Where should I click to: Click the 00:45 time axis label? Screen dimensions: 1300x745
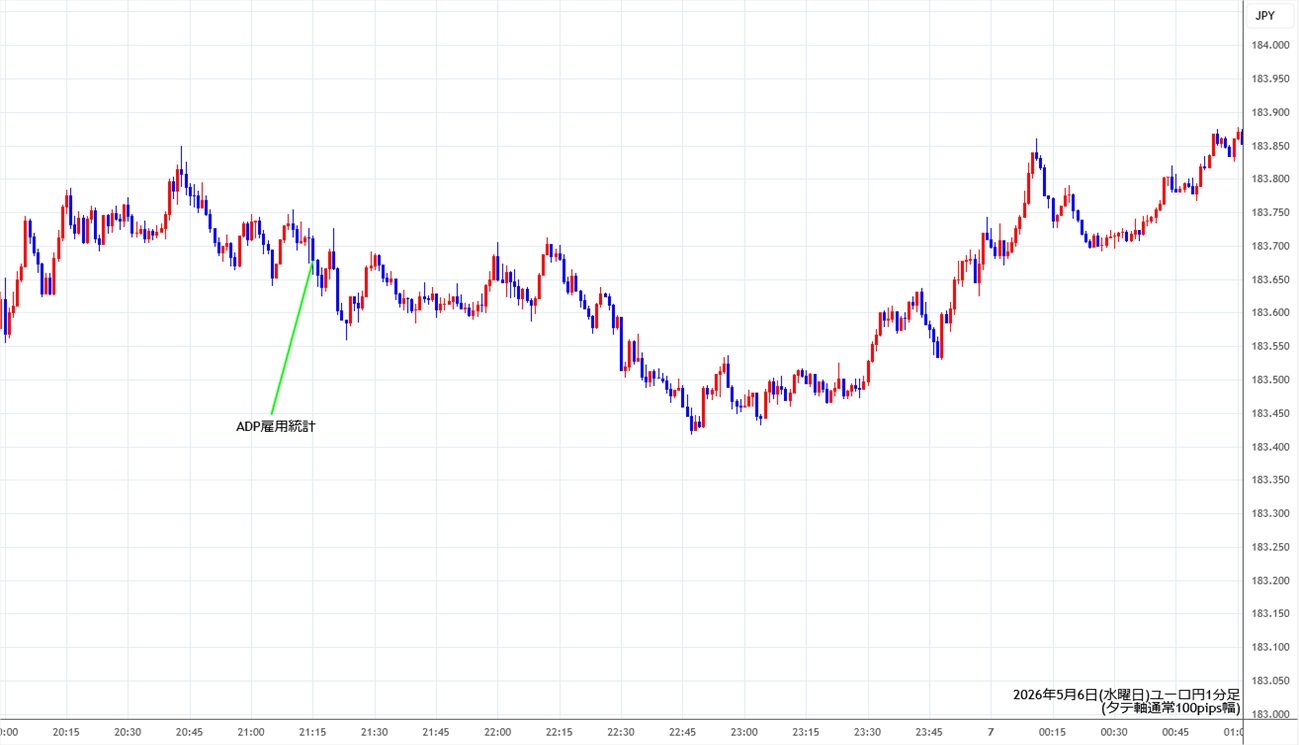tap(1175, 732)
